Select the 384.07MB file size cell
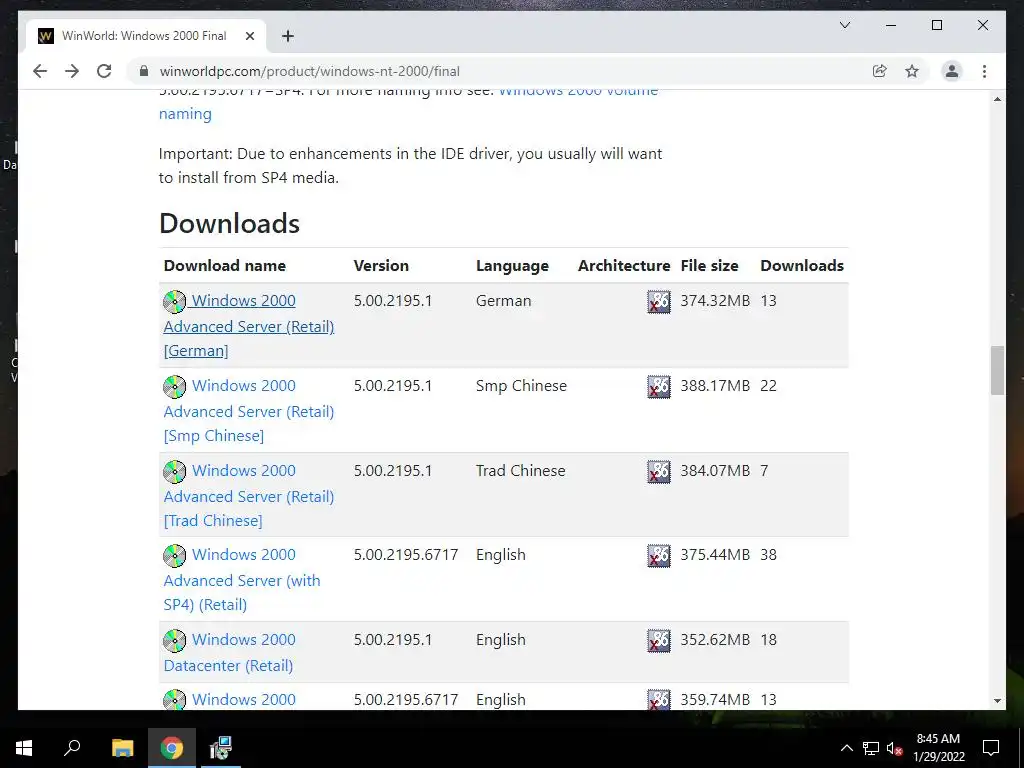This screenshot has width=1024, height=768. click(715, 471)
